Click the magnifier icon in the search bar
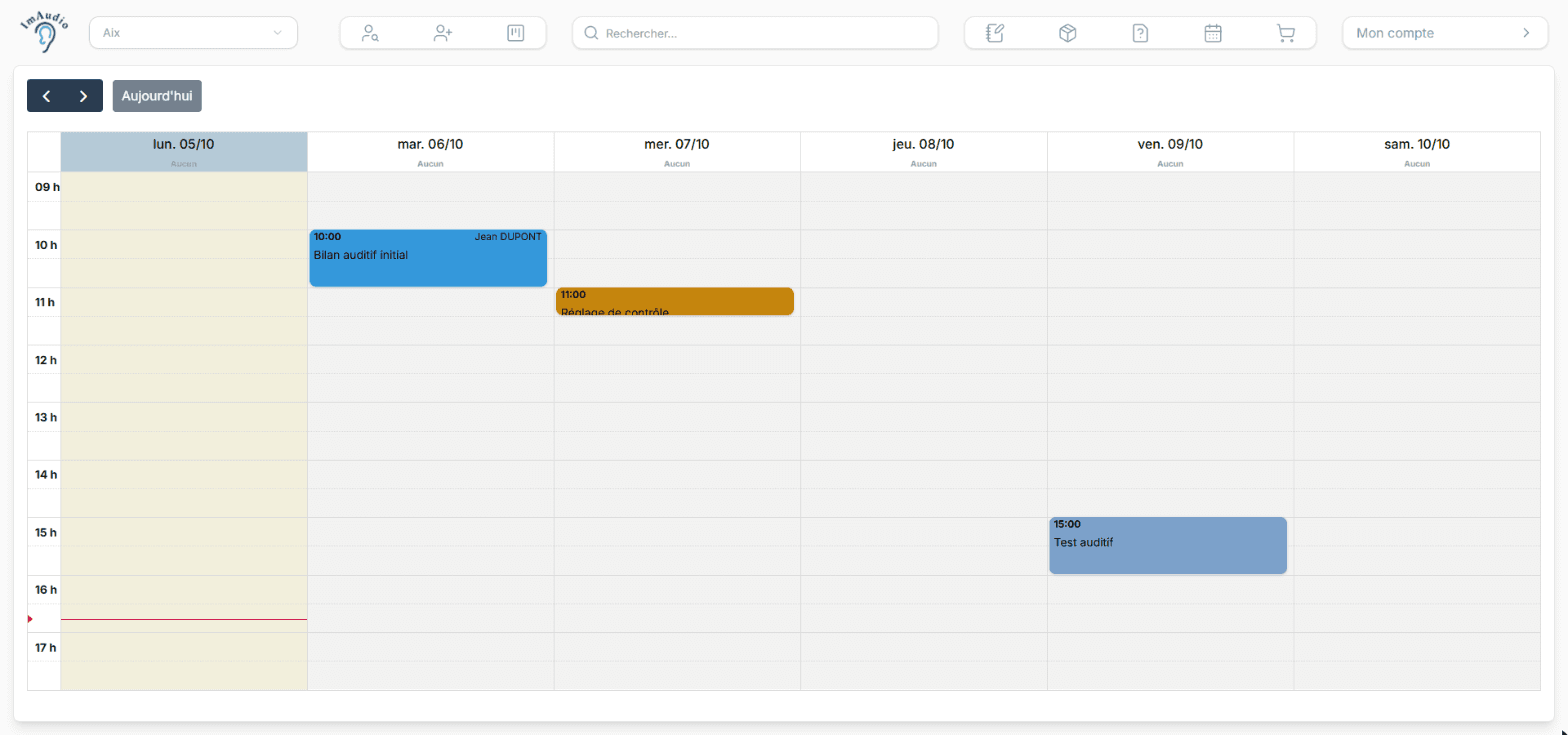1568x735 pixels. [591, 33]
